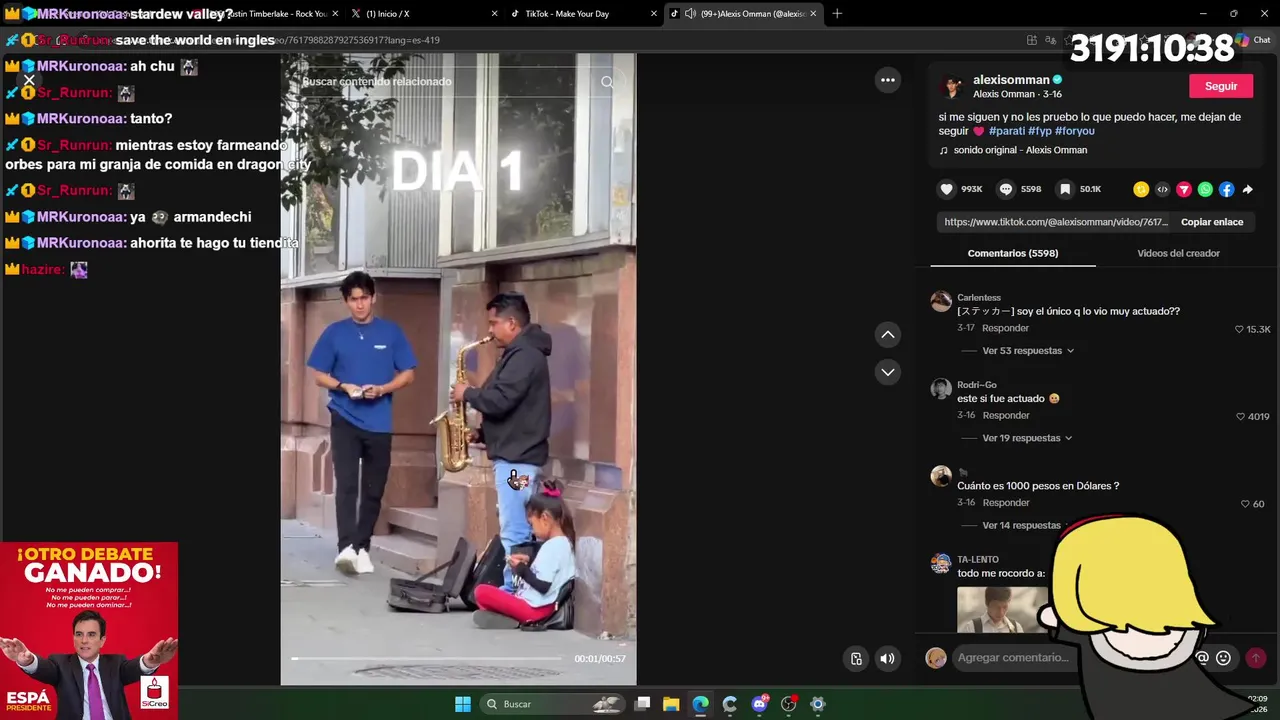Like the '1000 pesos en Dólares' comment
1280x720 pixels.
coord(1245,504)
